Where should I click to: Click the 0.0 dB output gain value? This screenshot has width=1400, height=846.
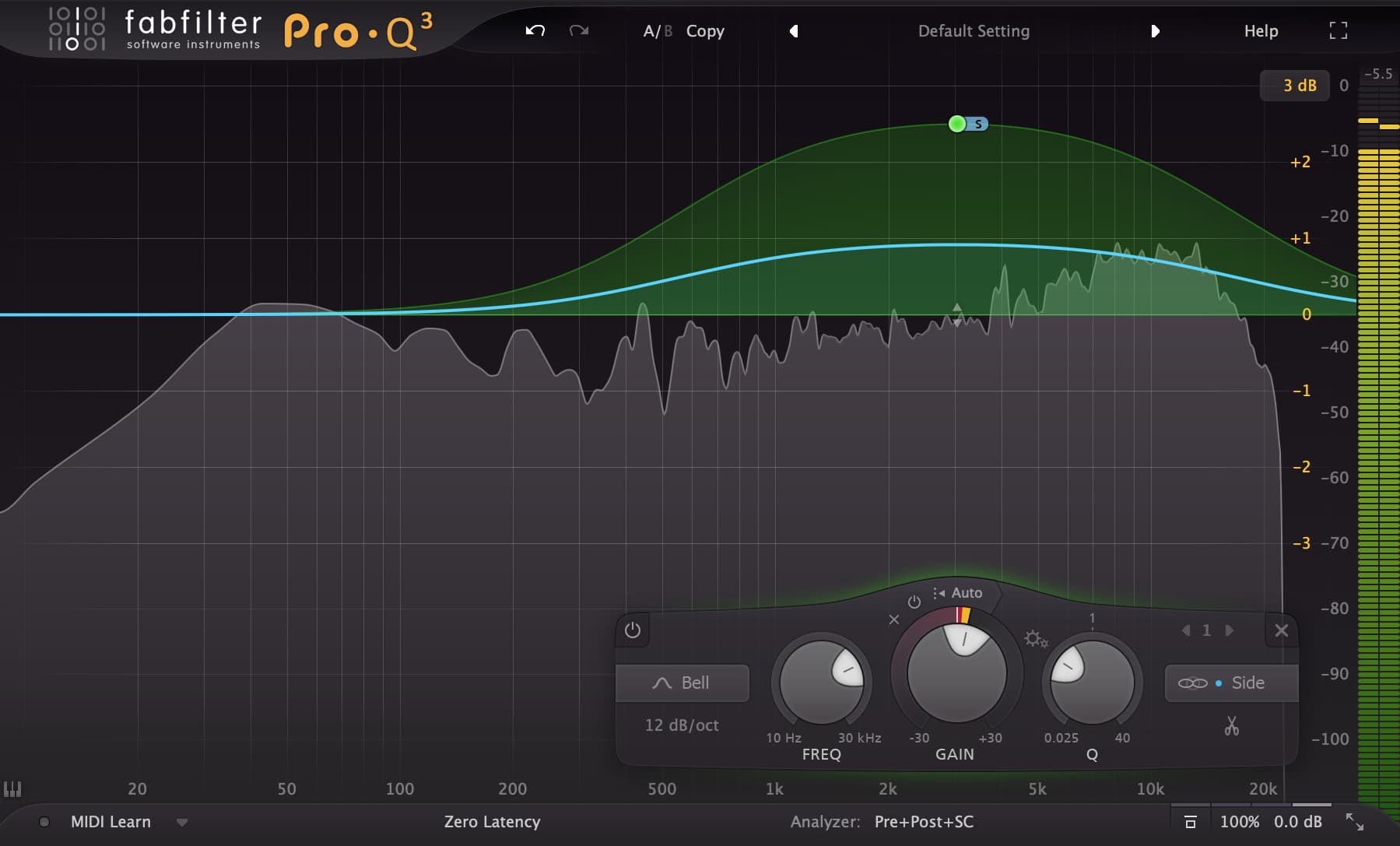(1297, 822)
